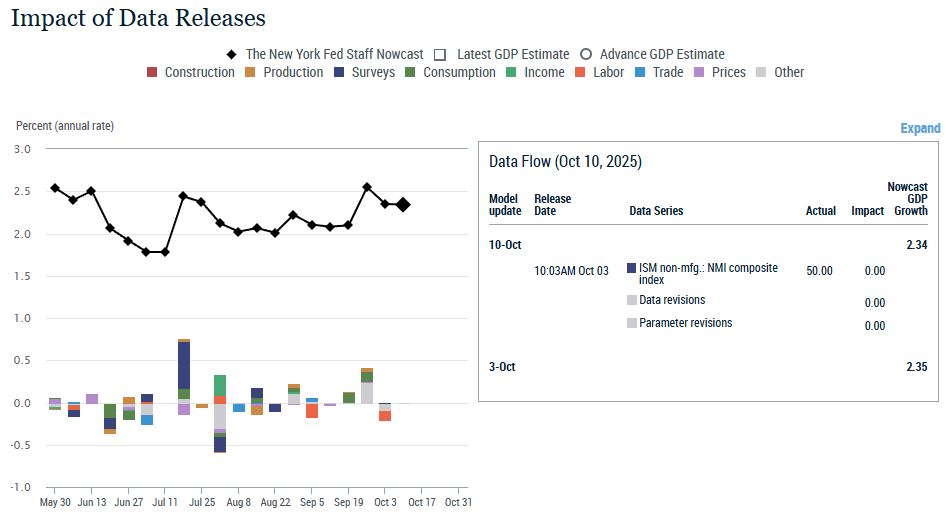Image resolution: width=948 pixels, height=515 pixels.
Task: Expand the 10-Oct model update row
Action: coord(504,244)
